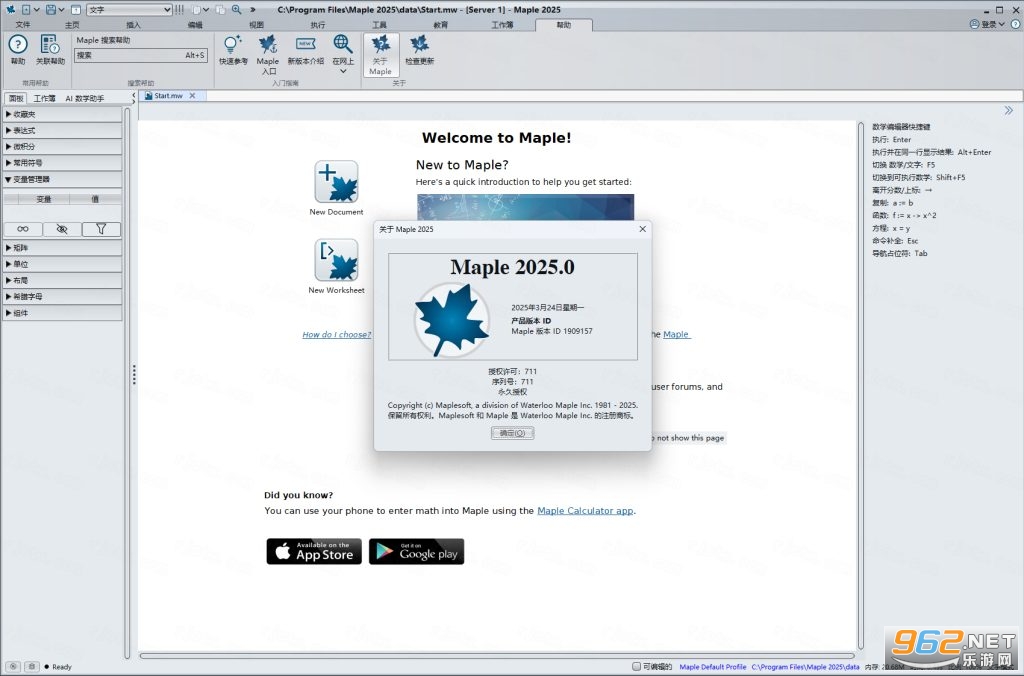Select the 工作簿 side panel tab
This screenshot has width=1024, height=676.
[44, 98]
